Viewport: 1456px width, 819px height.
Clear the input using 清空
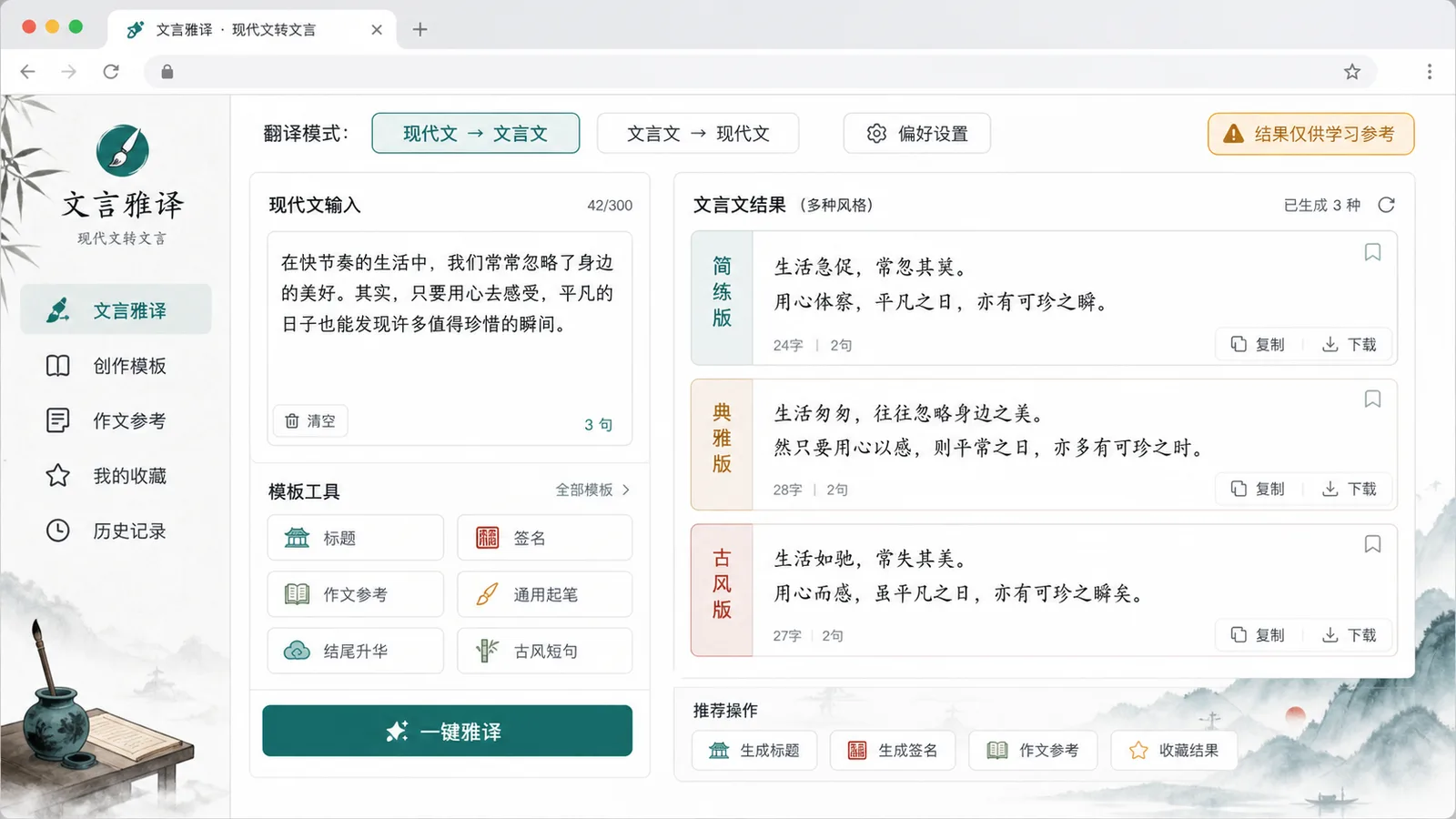tap(310, 420)
